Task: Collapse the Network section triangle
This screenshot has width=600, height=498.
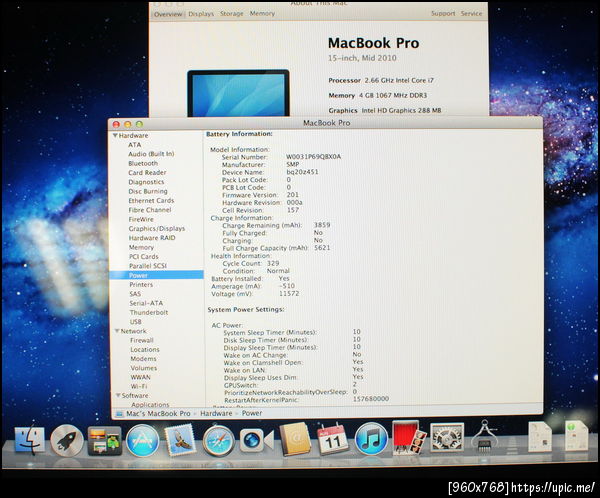Action: tap(117, 331)
